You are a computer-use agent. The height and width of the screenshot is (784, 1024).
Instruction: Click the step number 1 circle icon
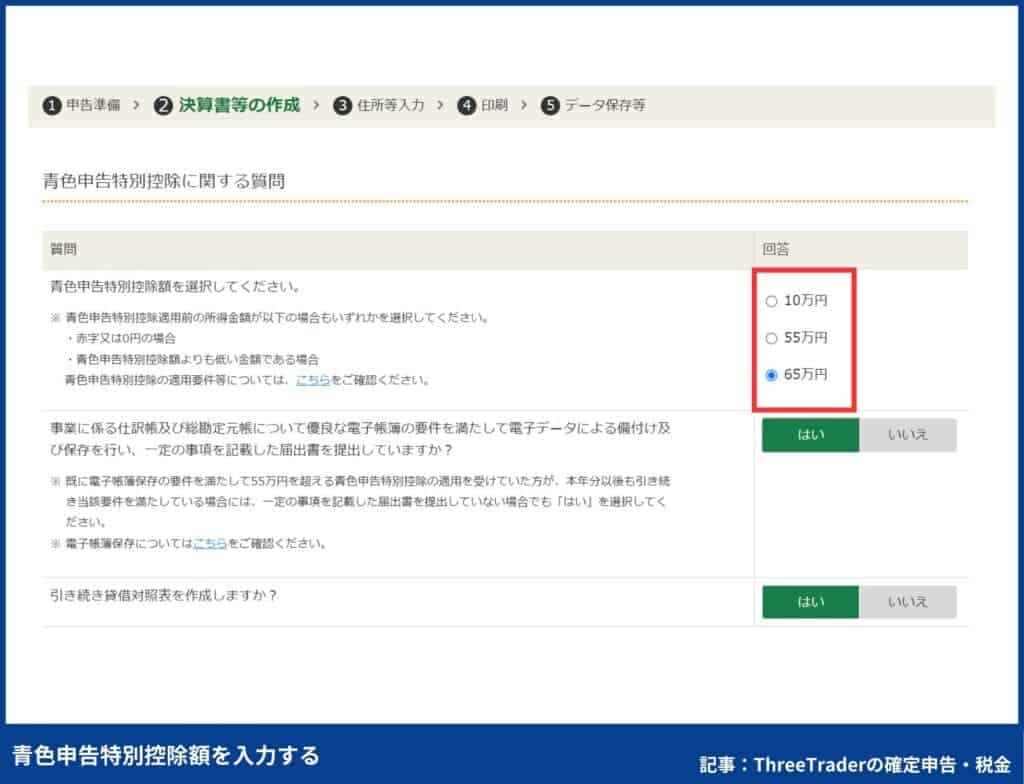[x=52, y=105]
